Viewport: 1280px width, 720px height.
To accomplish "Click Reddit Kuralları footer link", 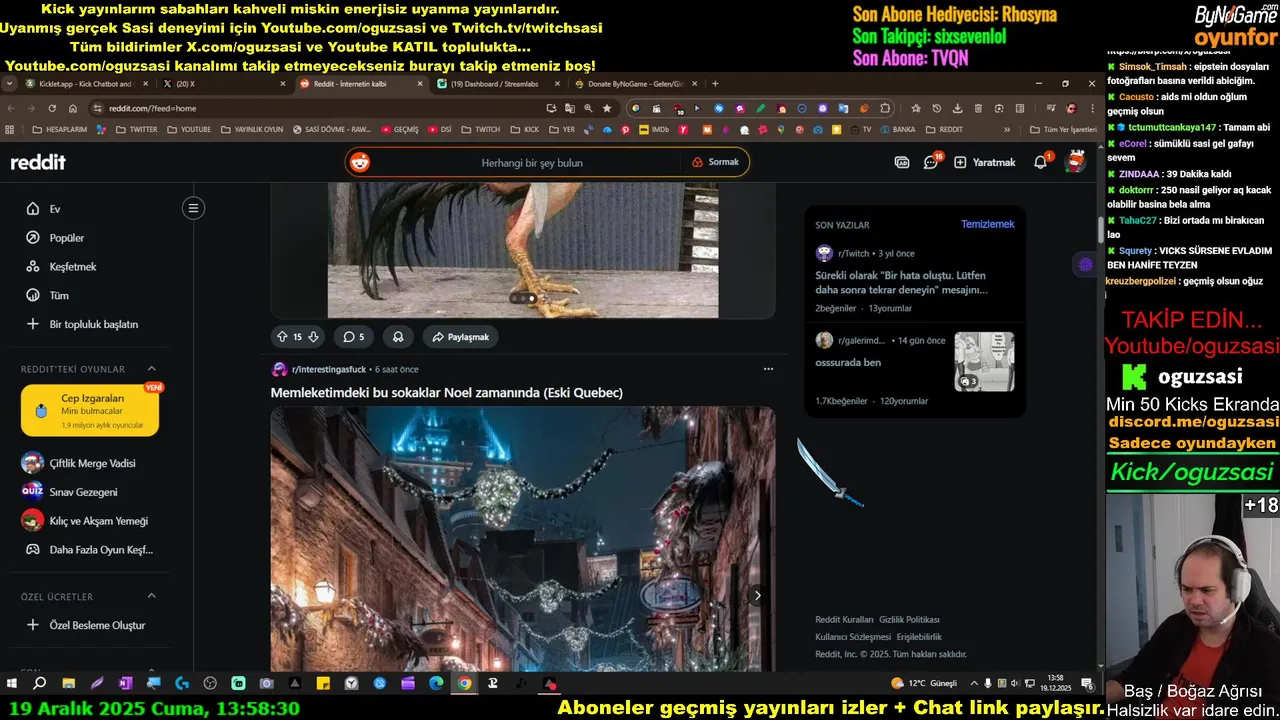I will click(844, 620).
